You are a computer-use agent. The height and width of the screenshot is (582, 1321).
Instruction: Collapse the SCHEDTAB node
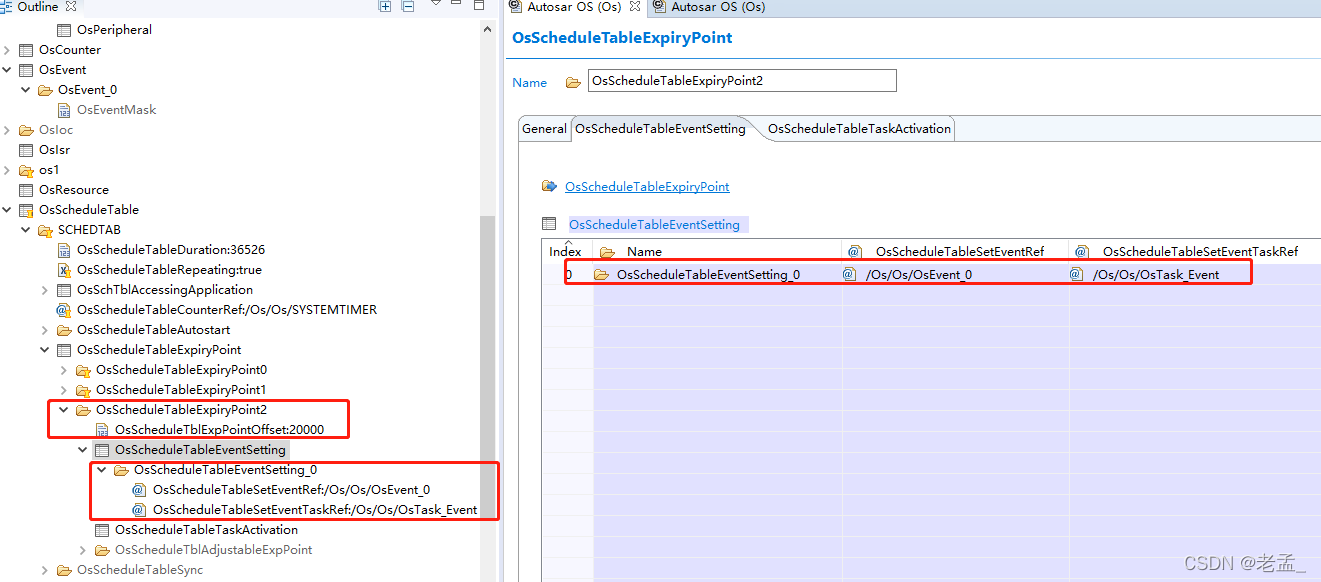click(x=27, y=230)
